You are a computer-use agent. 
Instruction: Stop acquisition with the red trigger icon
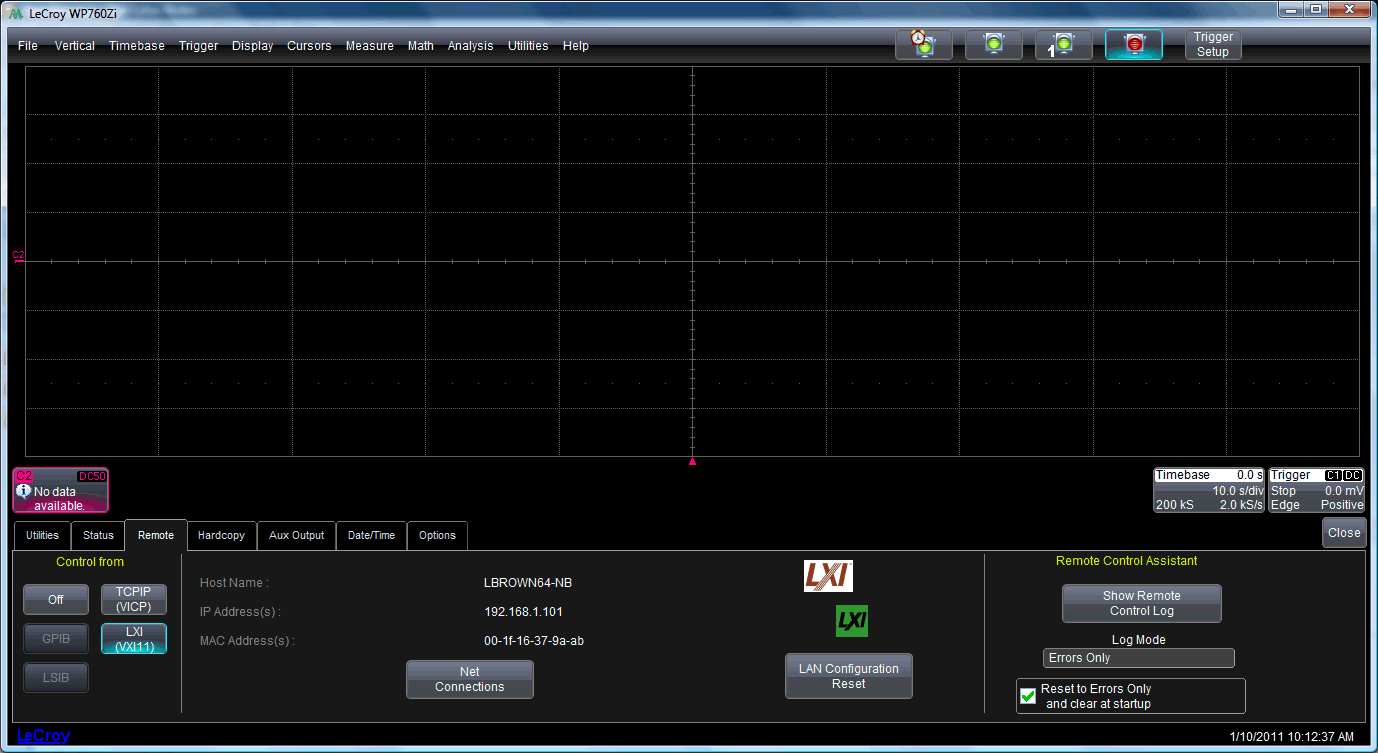1133,45
